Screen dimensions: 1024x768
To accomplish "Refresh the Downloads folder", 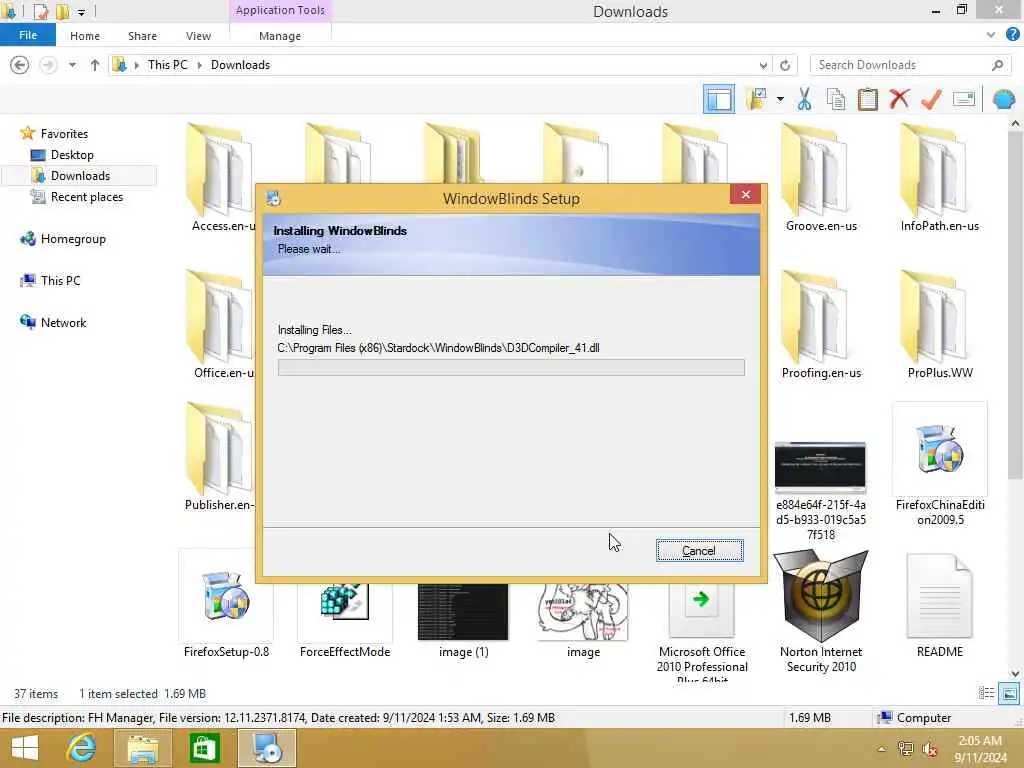I will (x=785, y=65).
